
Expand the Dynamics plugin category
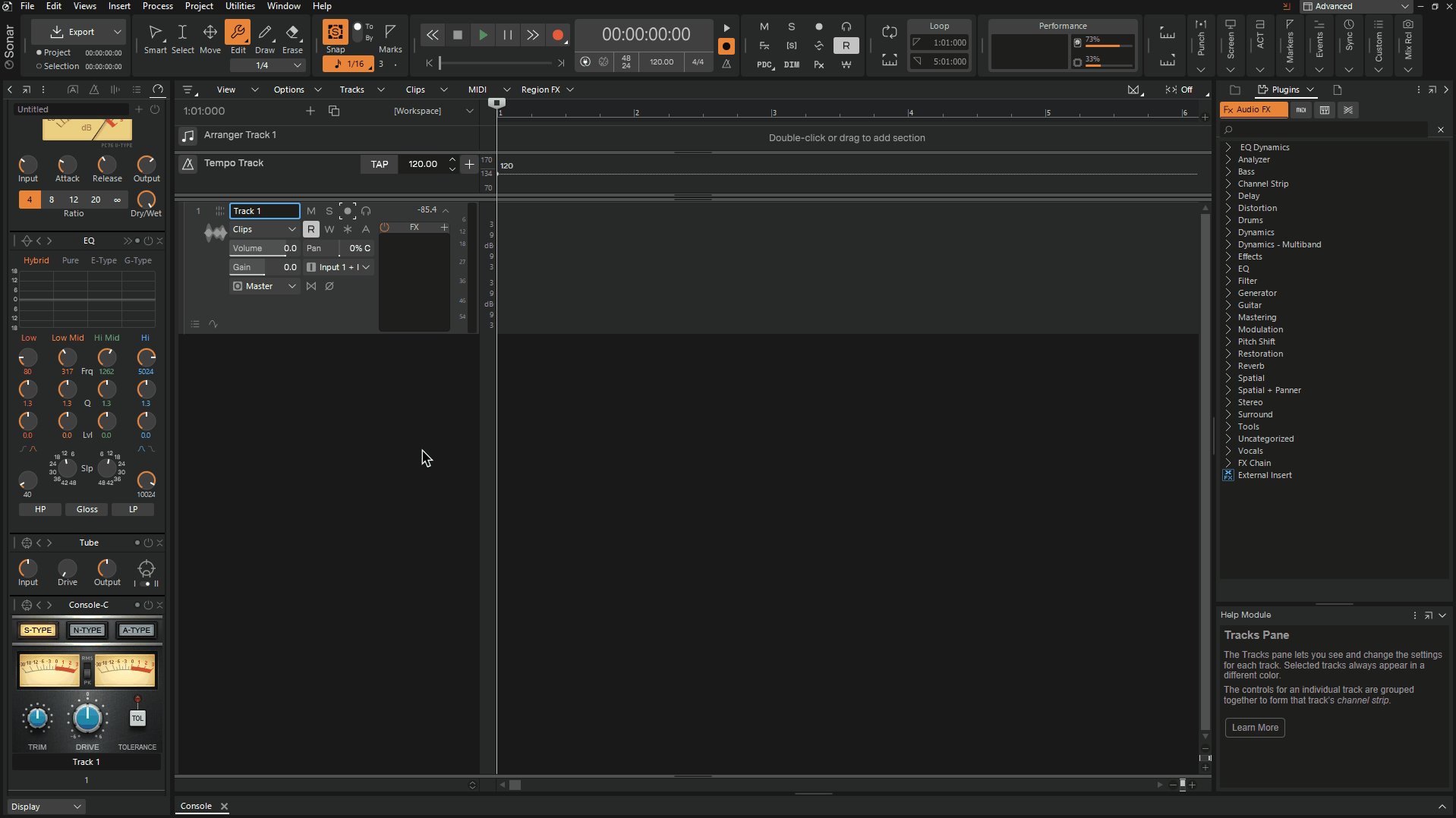[1228, 232]
